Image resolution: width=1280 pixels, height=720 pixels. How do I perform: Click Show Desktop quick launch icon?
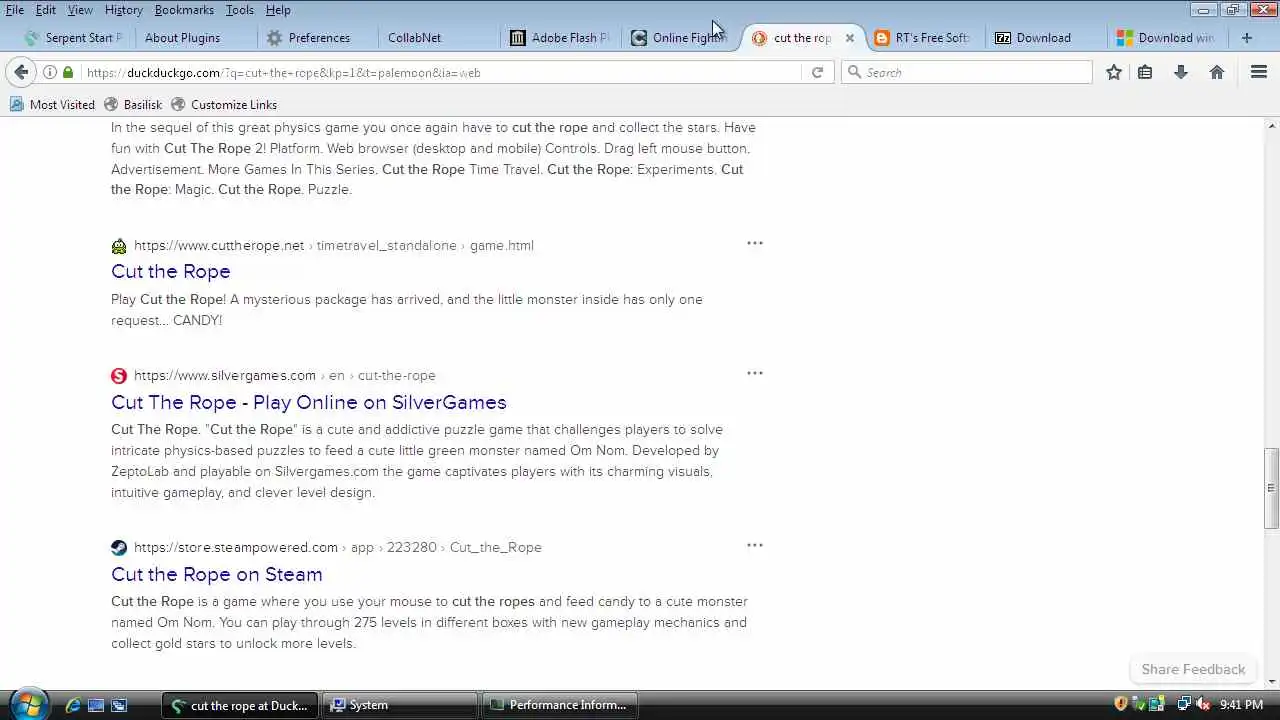pyautogui.click(x=96, y=705)
